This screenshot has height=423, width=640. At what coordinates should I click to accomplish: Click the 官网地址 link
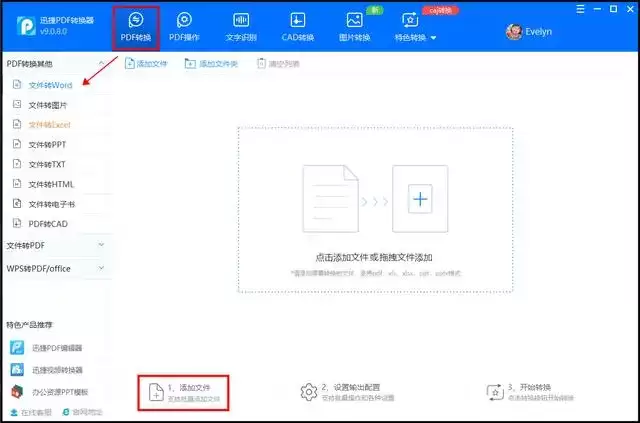pos(82,412)
